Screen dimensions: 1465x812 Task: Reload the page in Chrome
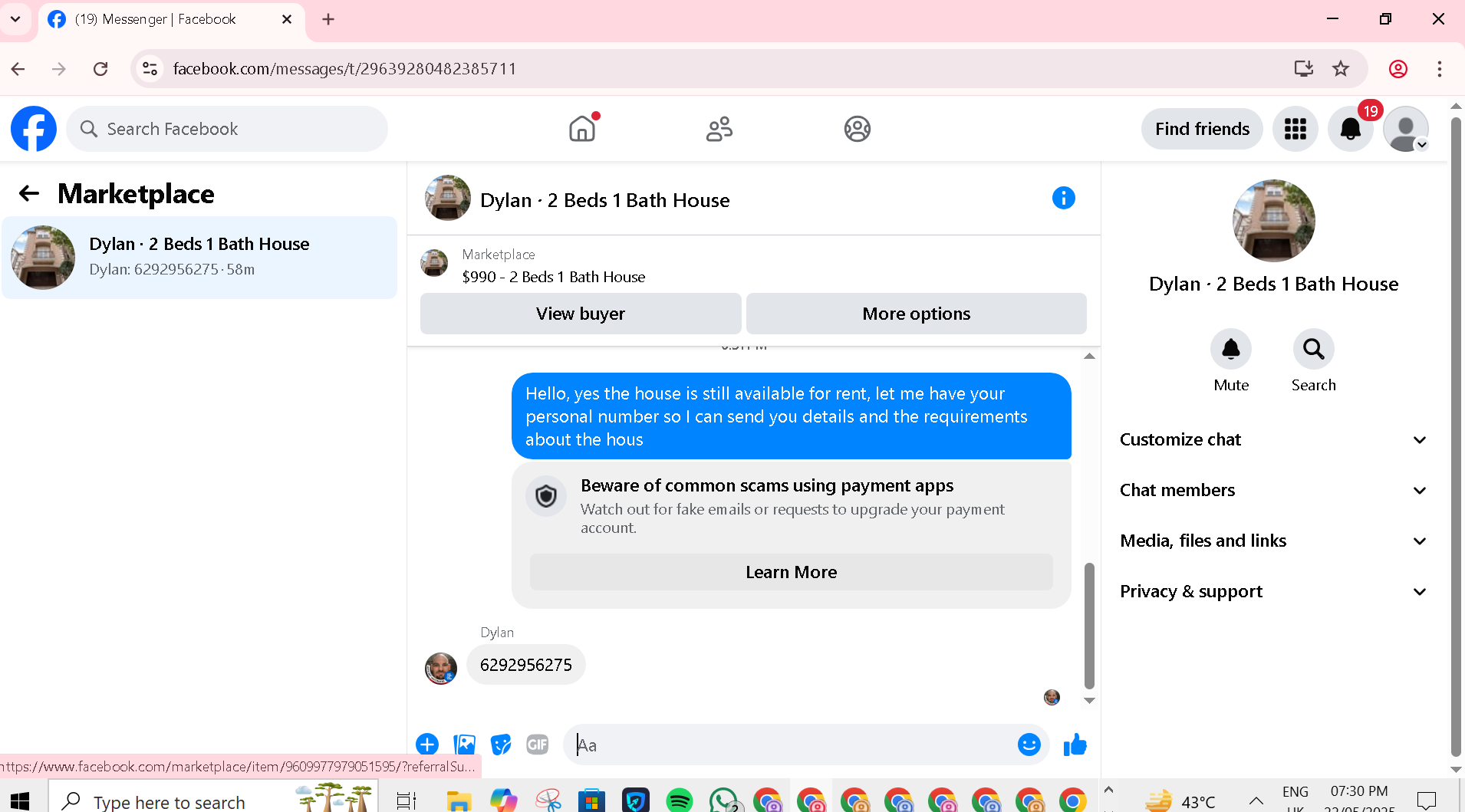[x=100, y=69]
